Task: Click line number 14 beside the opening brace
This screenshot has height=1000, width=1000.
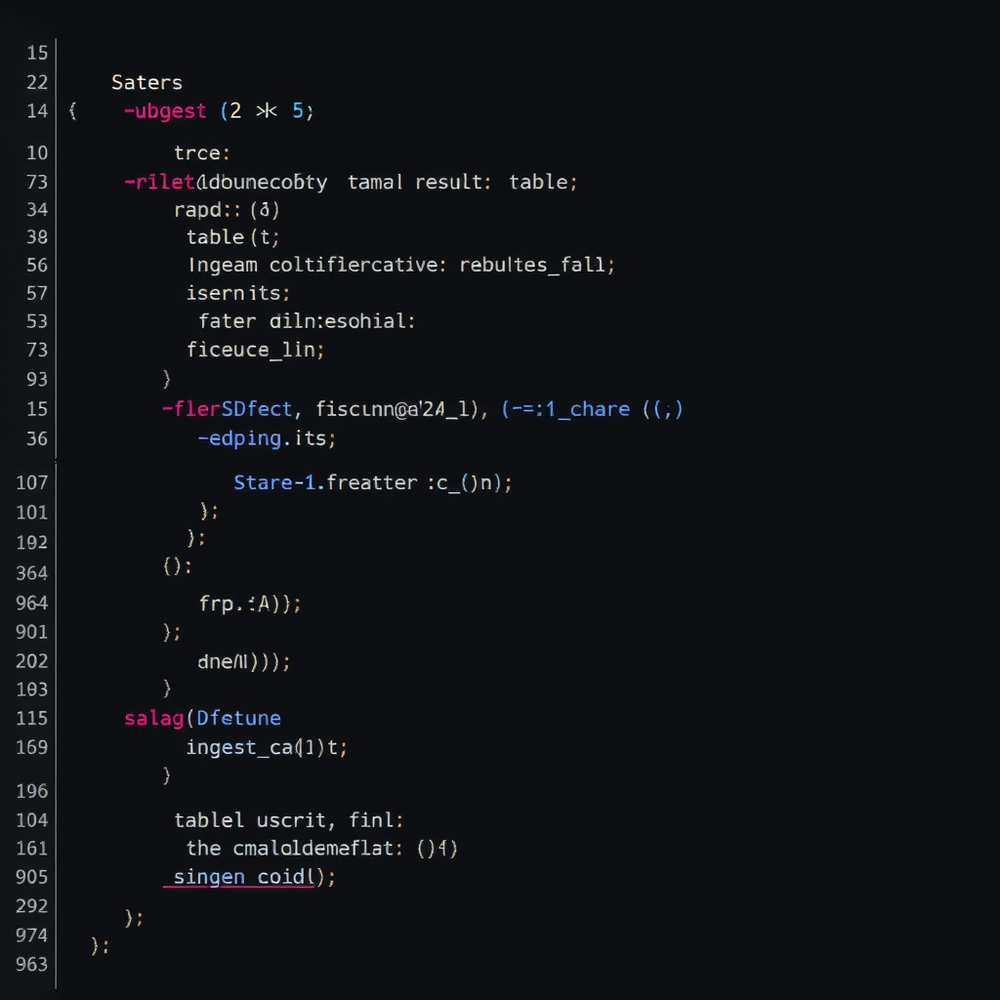Action: point(37,111)
